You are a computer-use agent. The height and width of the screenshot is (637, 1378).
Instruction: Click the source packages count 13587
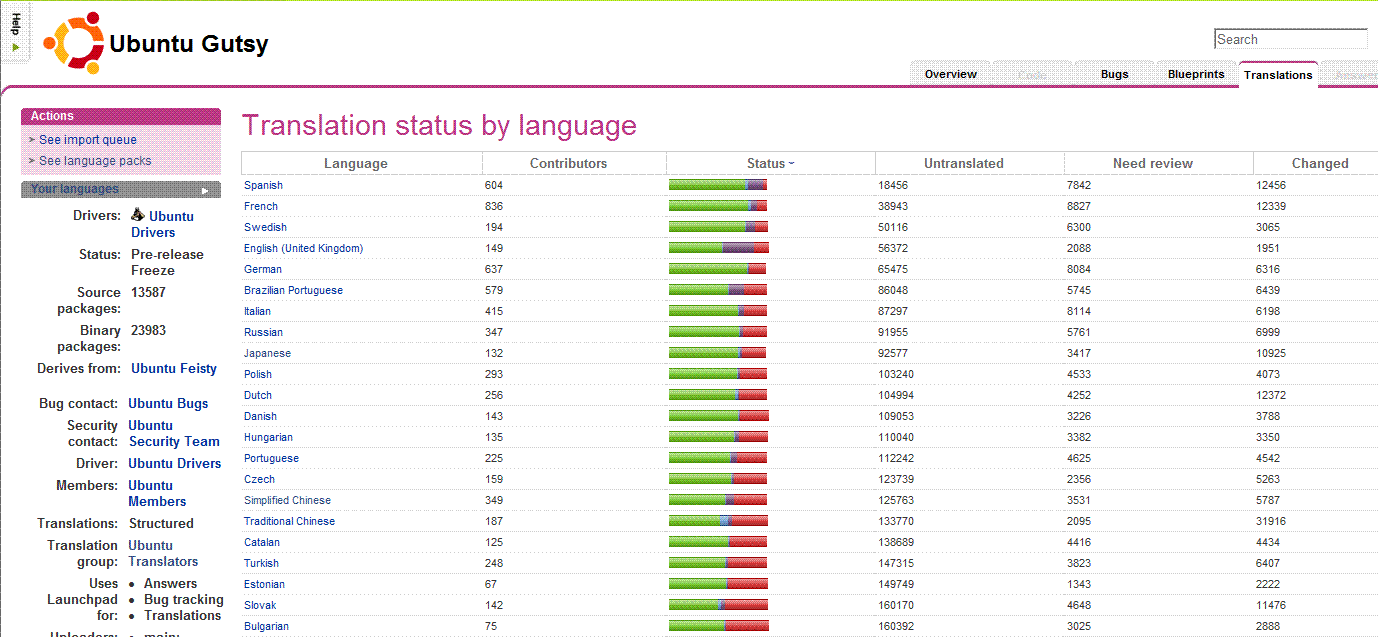tap(148, 293)
